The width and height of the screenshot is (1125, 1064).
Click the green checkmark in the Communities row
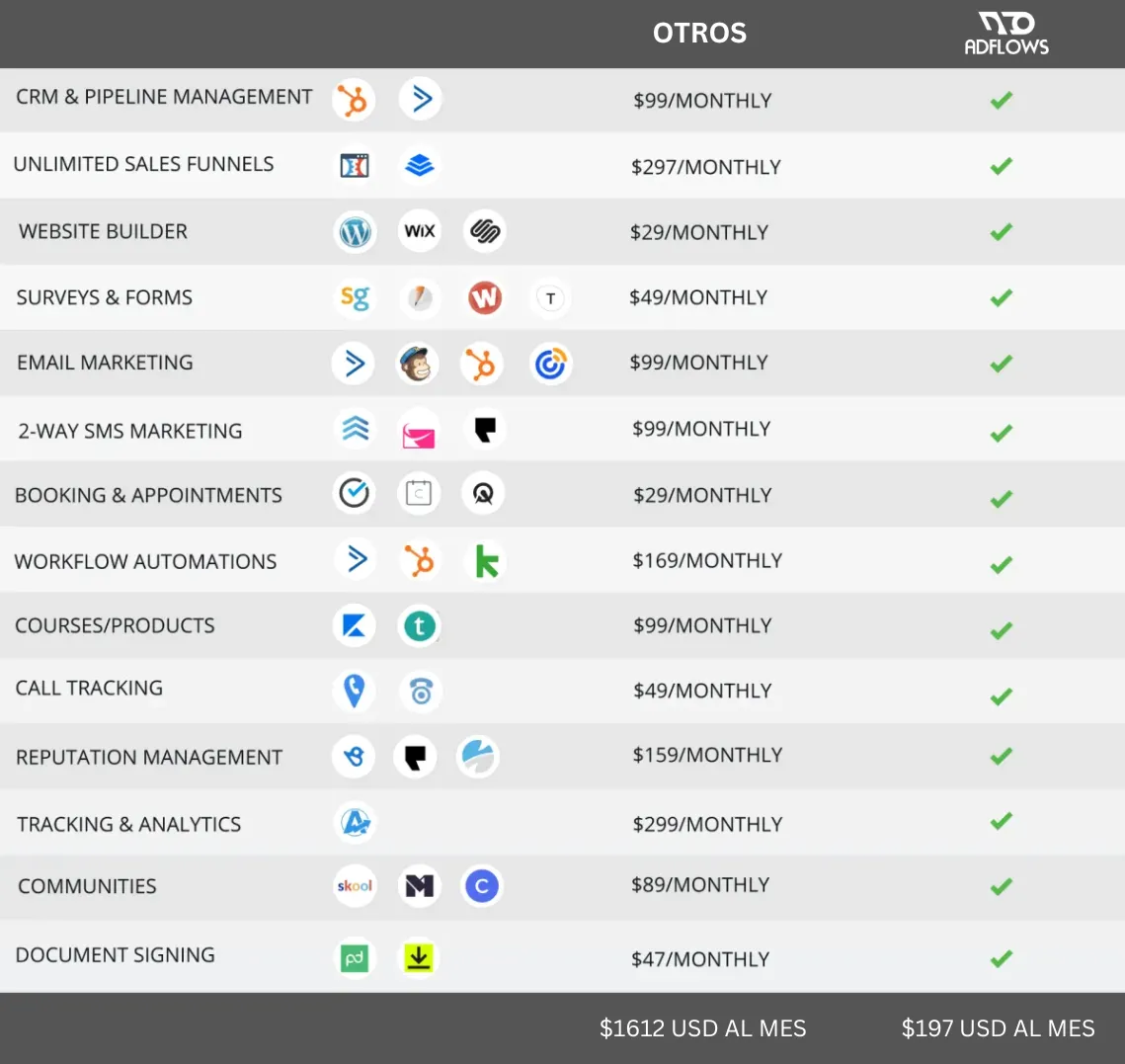pos(1002,886)
